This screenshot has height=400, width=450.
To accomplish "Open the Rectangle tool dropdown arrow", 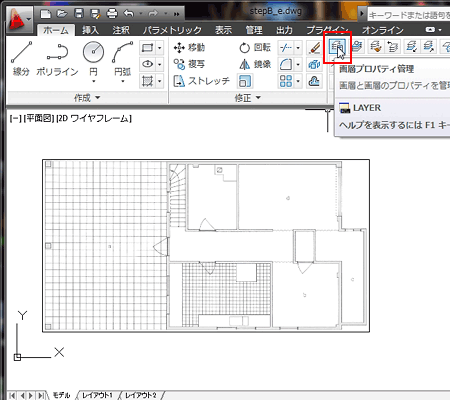I will pyautogui.click(x=160, y=48).
